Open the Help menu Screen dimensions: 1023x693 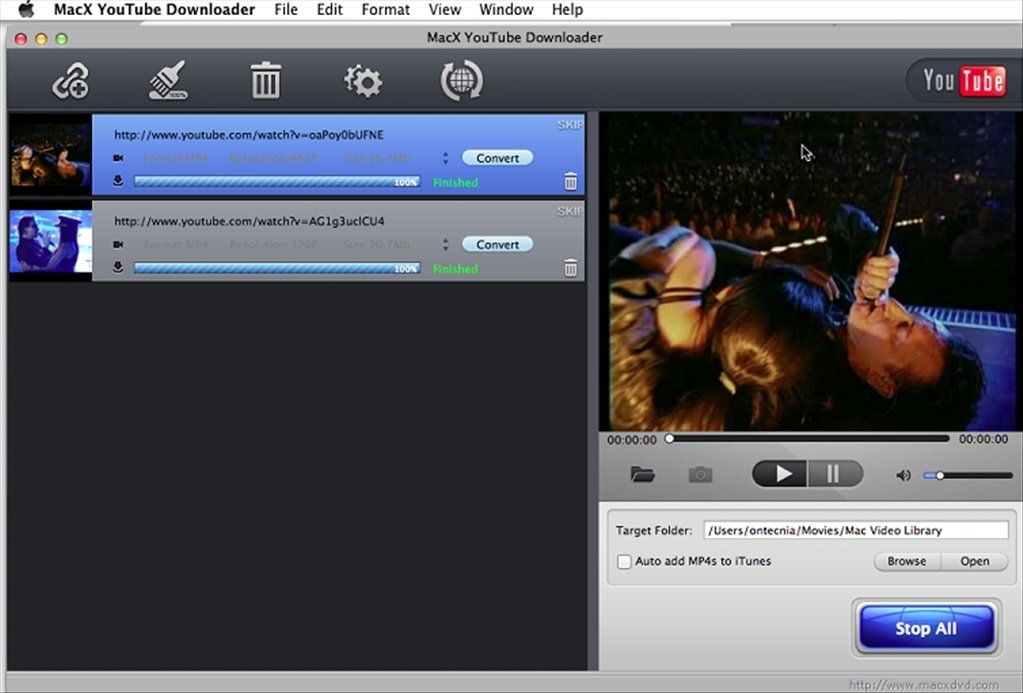click(x=568, y=10)
